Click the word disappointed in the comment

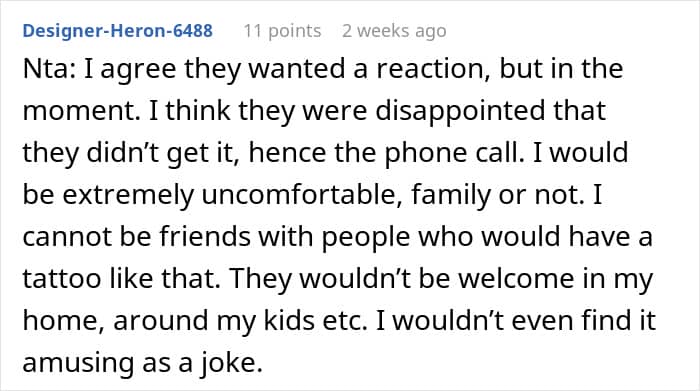460,111
